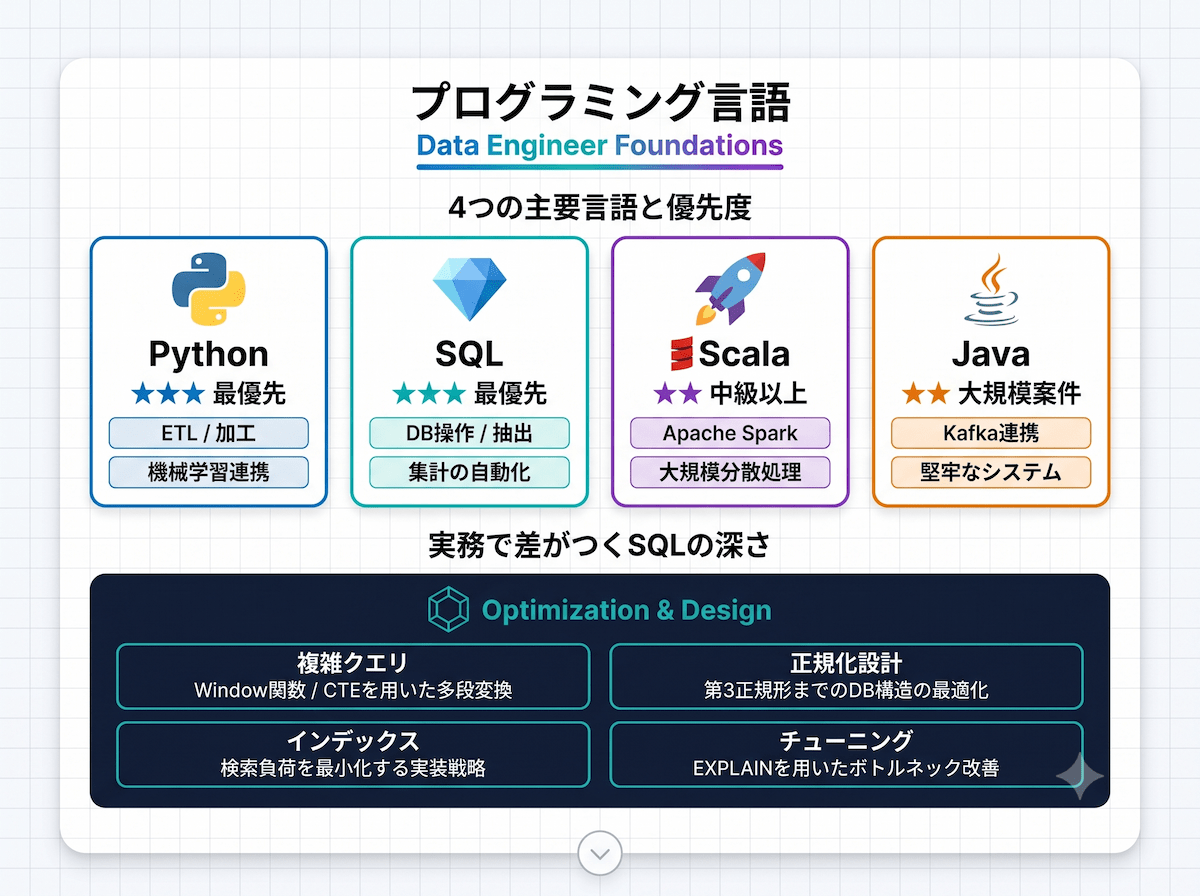Open the インデックス card
1200x896 pixels.
tap(353, 754)
